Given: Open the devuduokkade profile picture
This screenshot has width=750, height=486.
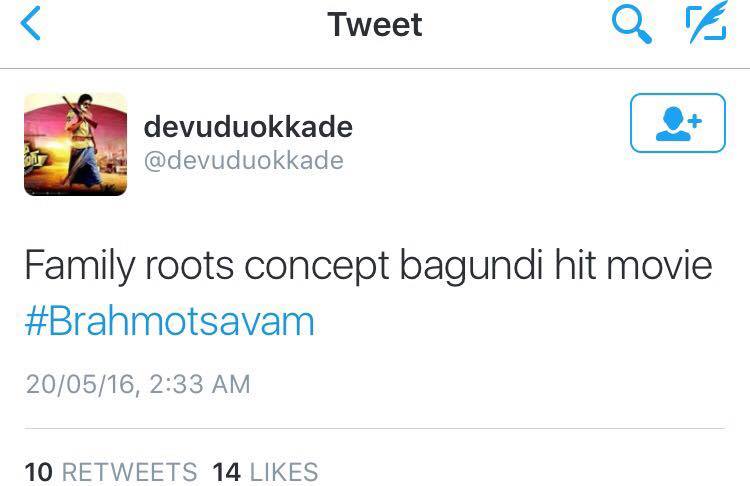Looking at the screenshot, I should pyautogui.click(x=76, y=144).
